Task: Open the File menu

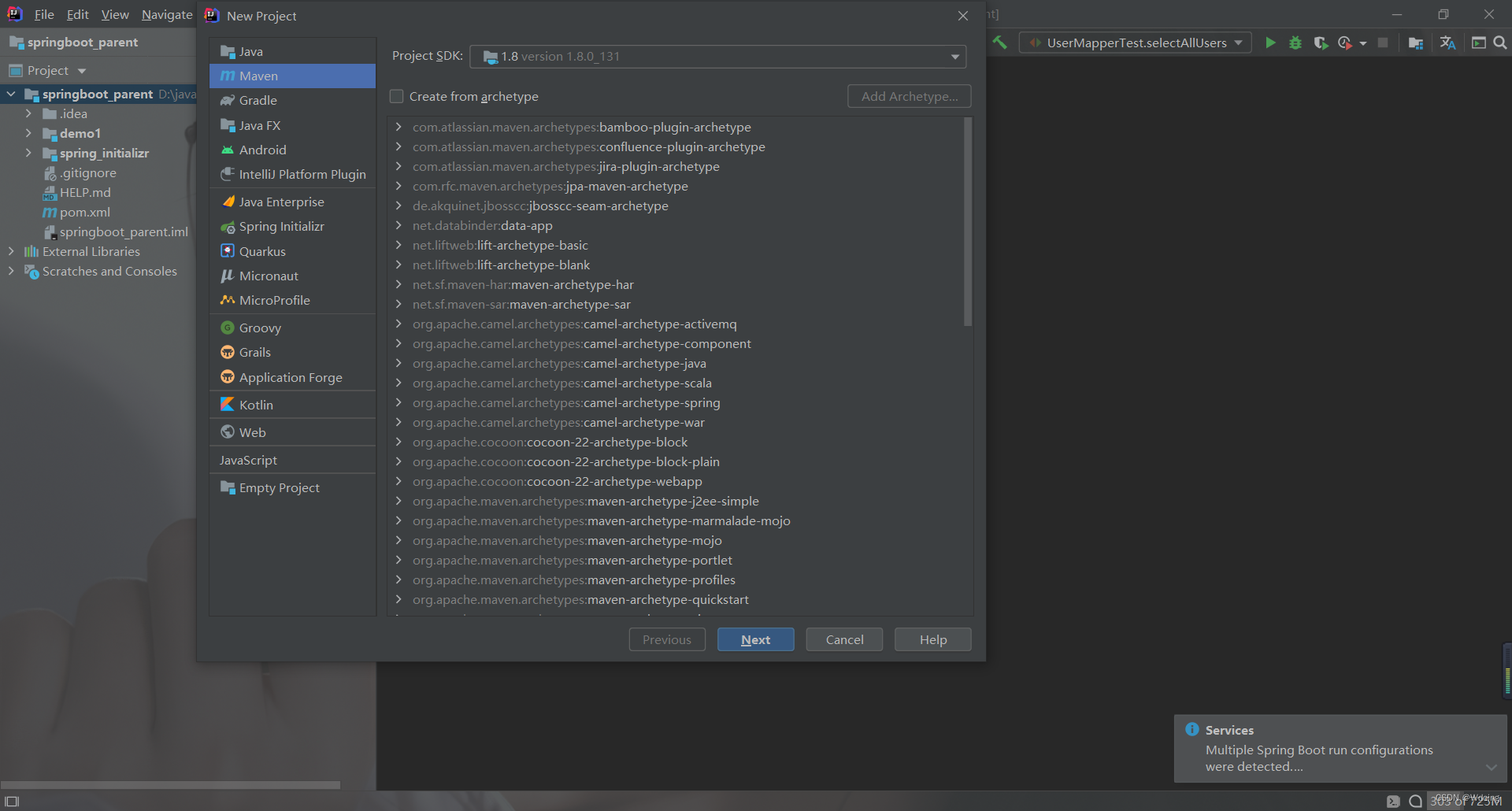Action: pos(44,14)
